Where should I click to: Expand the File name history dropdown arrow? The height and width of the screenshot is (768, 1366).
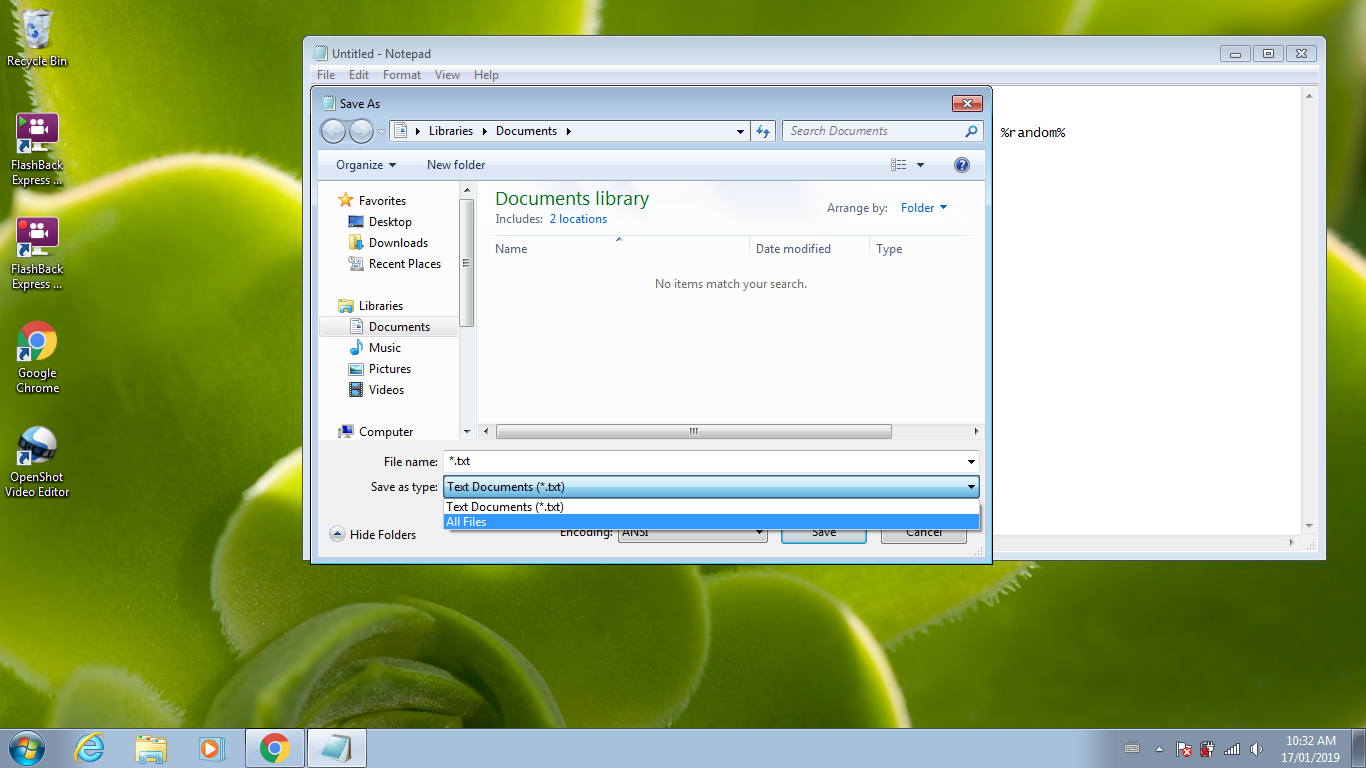pyautogui.click(x=971, y=462)
